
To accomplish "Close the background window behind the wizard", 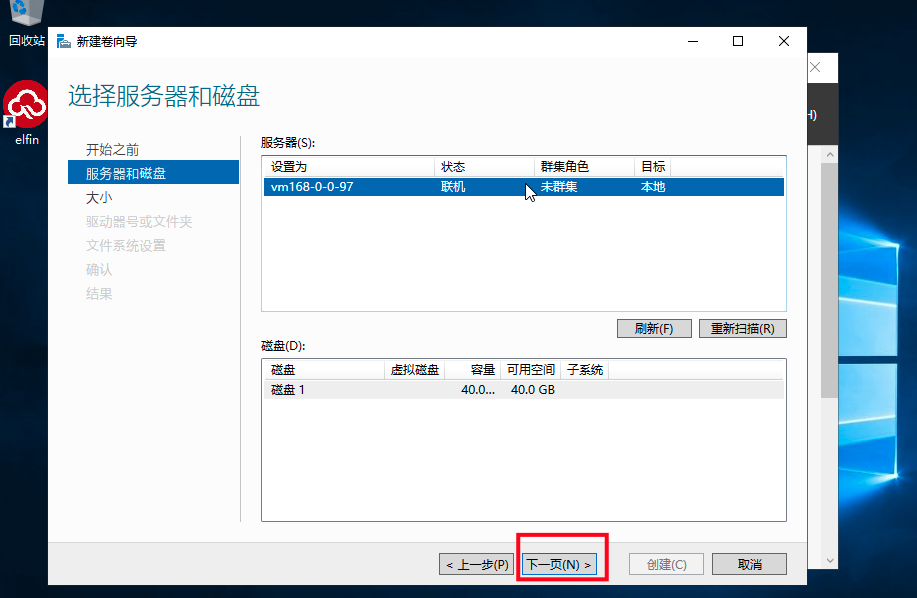I will 815,67.
